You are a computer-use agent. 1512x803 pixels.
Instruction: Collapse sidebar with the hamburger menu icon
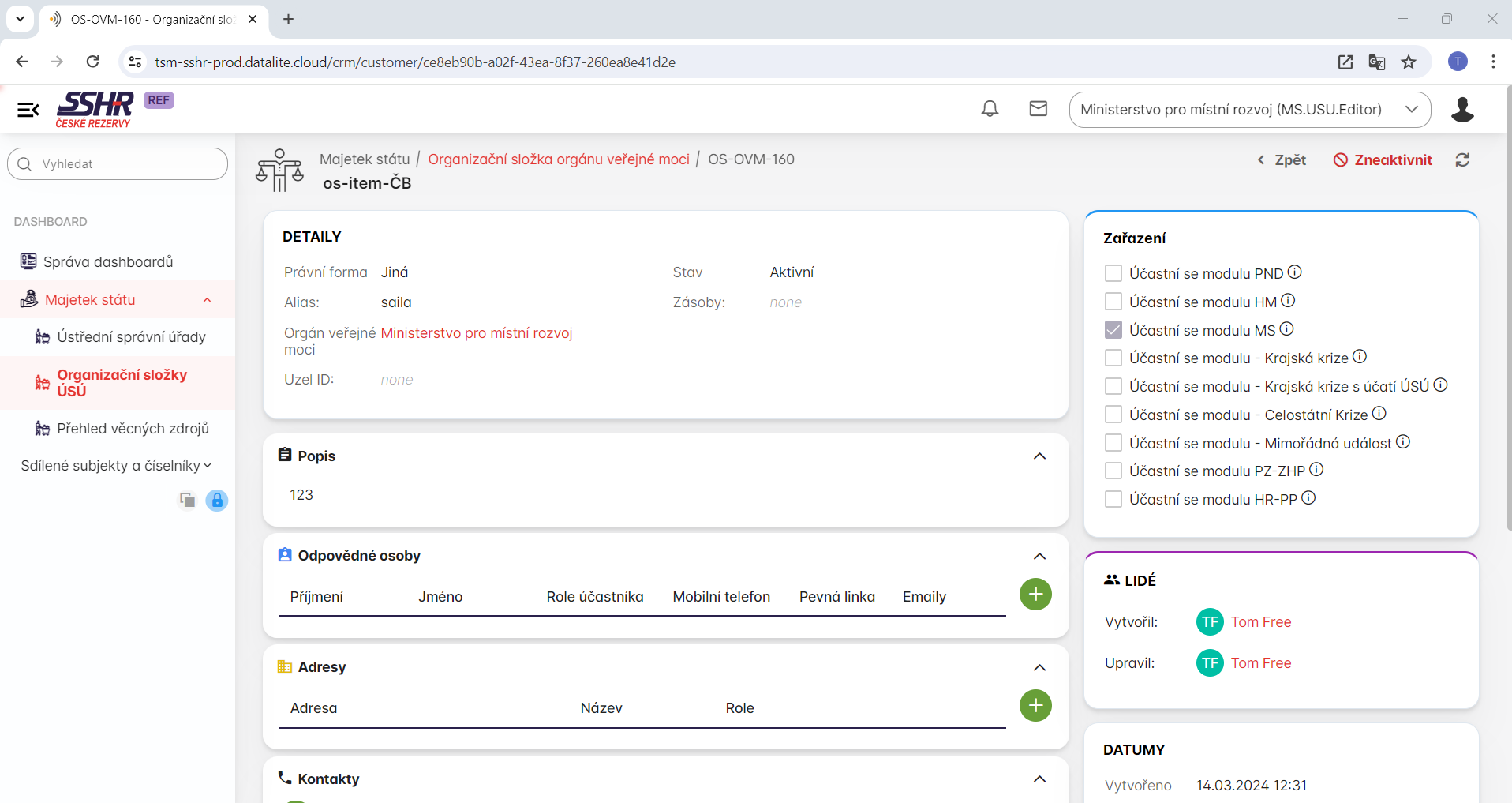28,110
